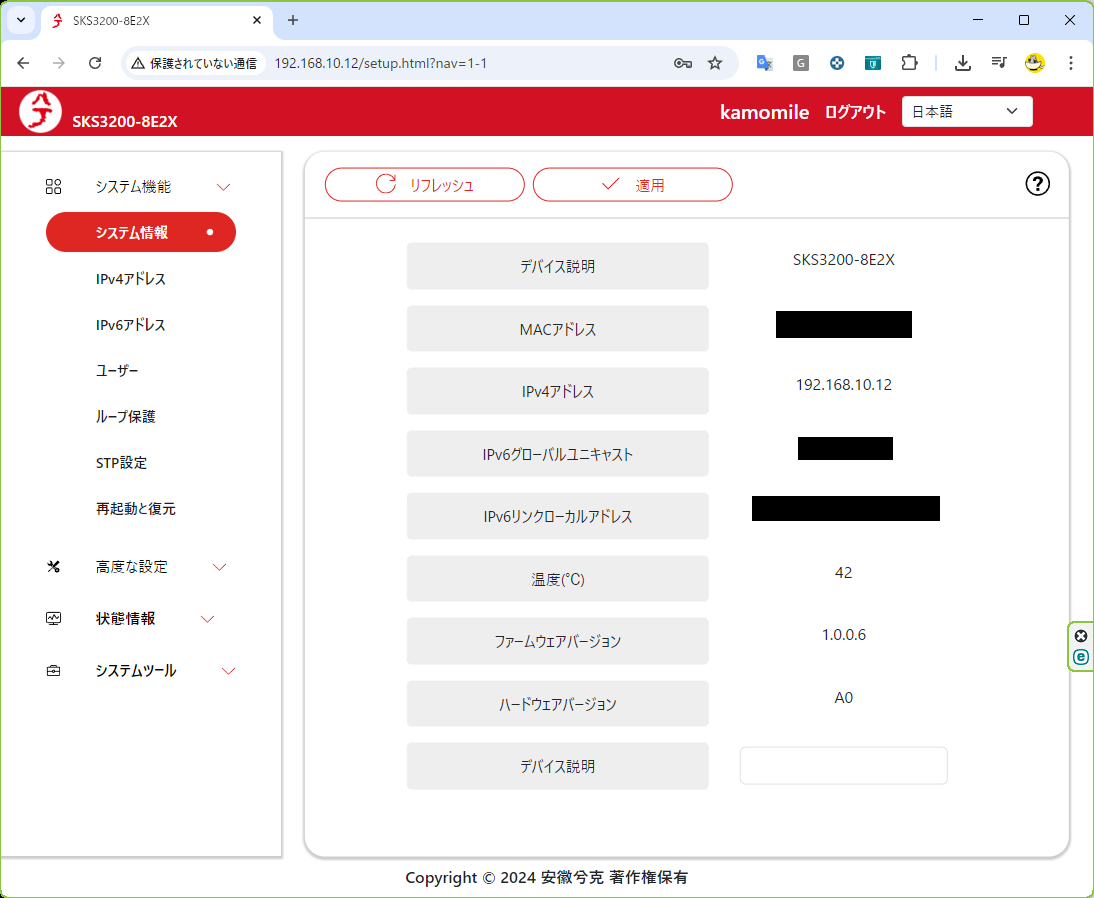Close the SKS3200-8E2X browser tab
Image resolution: width=1094 pixels, height=898 pixels.
pos(257,20)
